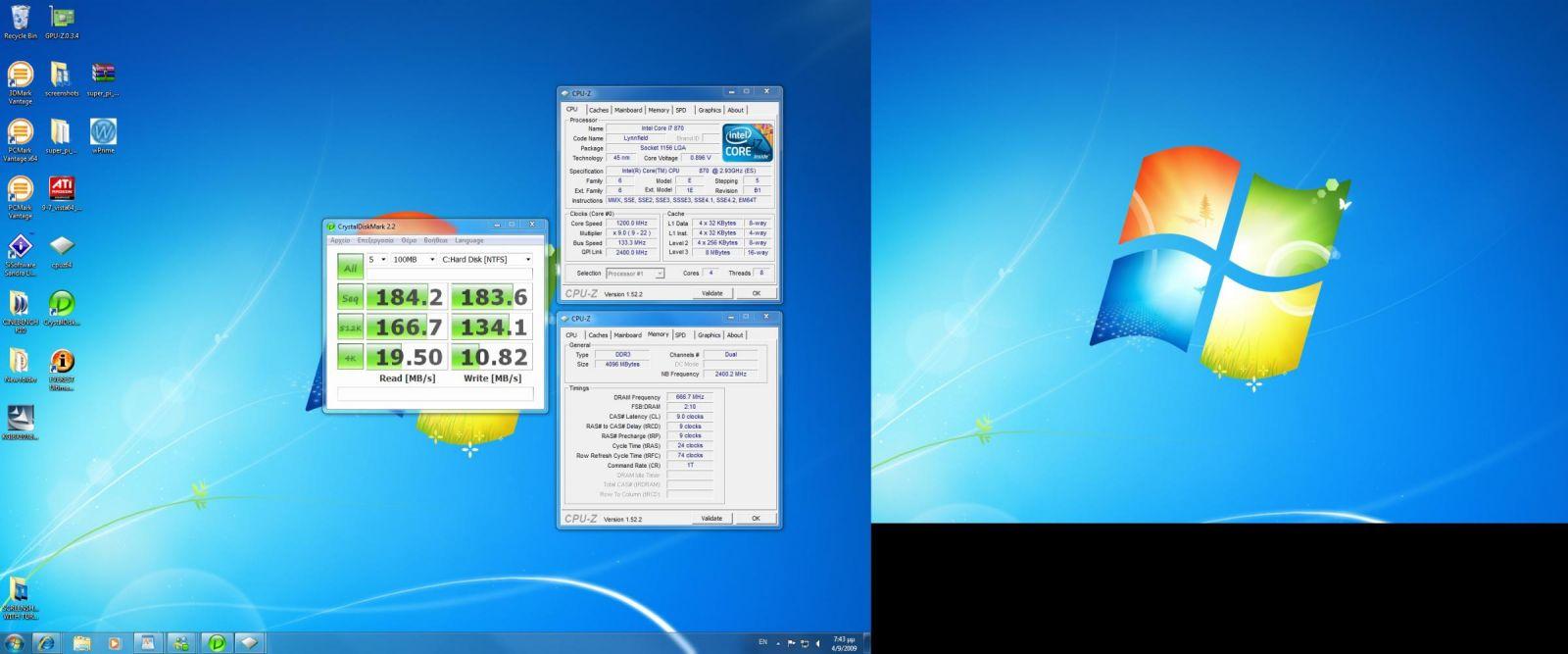The height and width of the screenshot is (654, 1568).
Task: Open the GPU-Z 0.3.4 desktop icon
Action: coord(62,21)
